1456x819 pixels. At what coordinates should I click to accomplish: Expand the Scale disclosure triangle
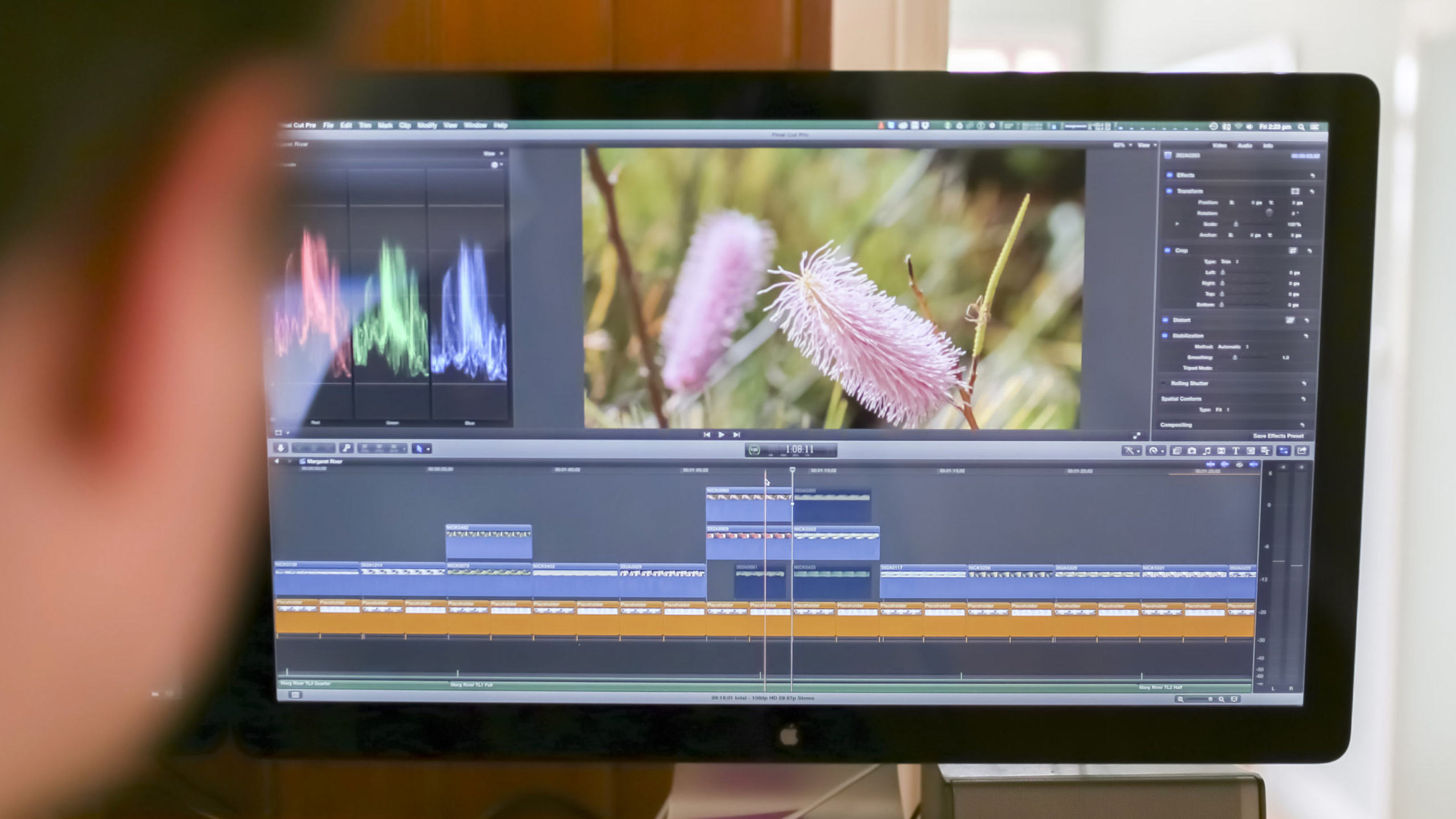click(1177, 224)
